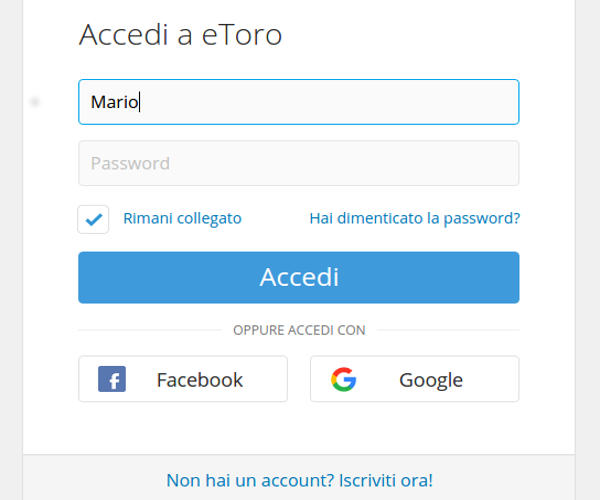Click the Google text label
The image size is (600, 500).
(431, 380)
